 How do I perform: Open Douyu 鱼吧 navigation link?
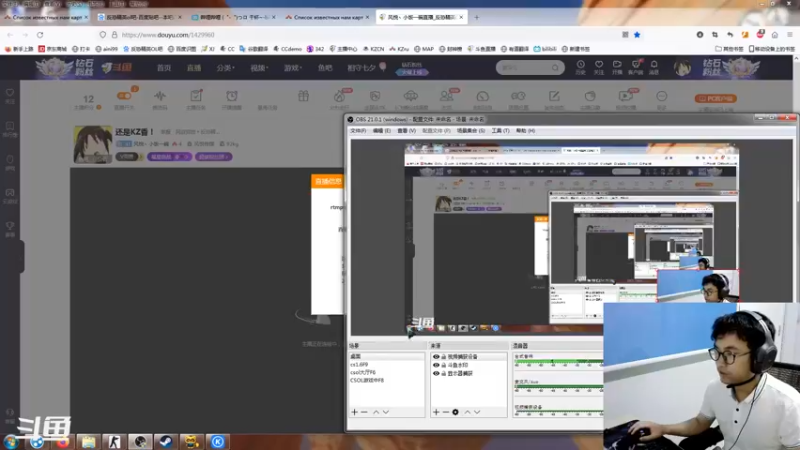325,68
